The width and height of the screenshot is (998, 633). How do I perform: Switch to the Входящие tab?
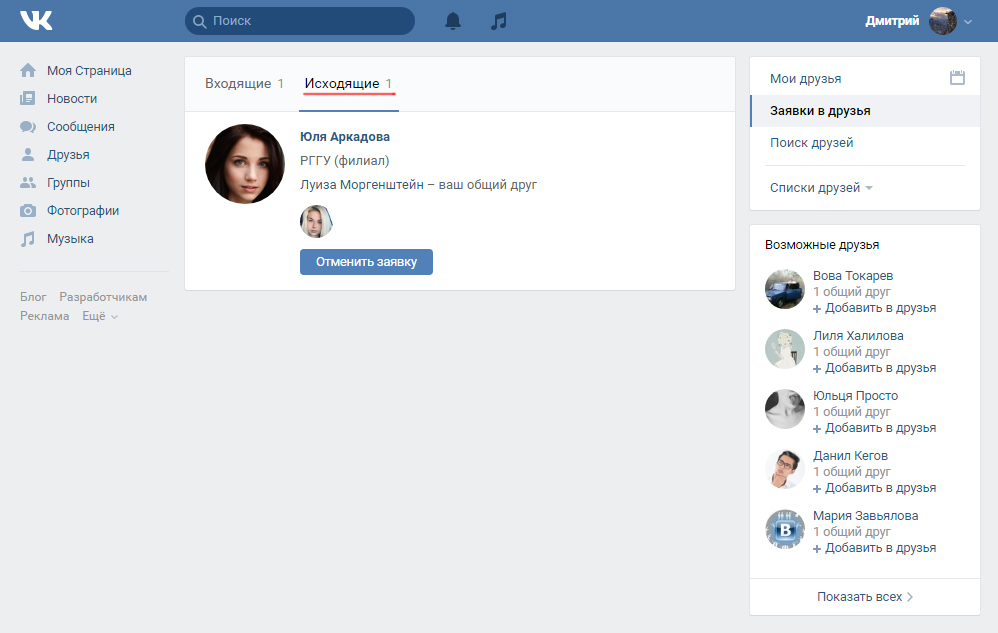[238, 84]
